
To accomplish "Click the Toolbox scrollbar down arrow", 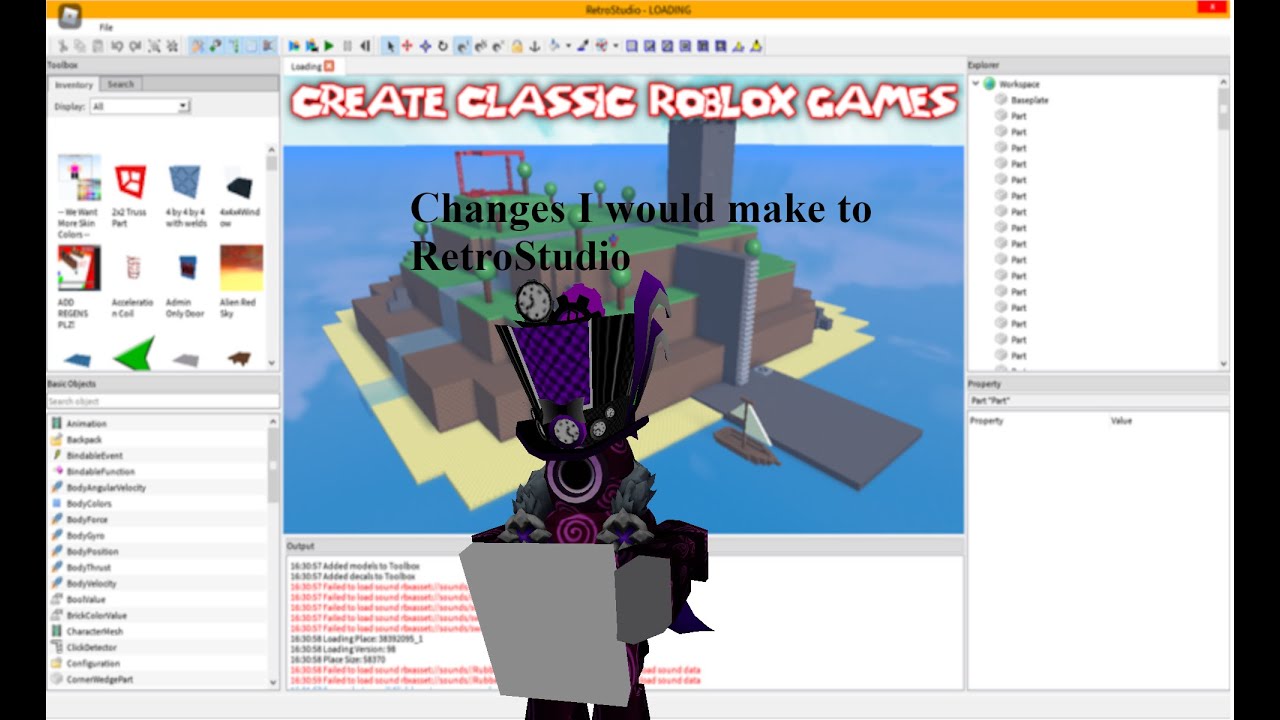I will click(272, 362).
